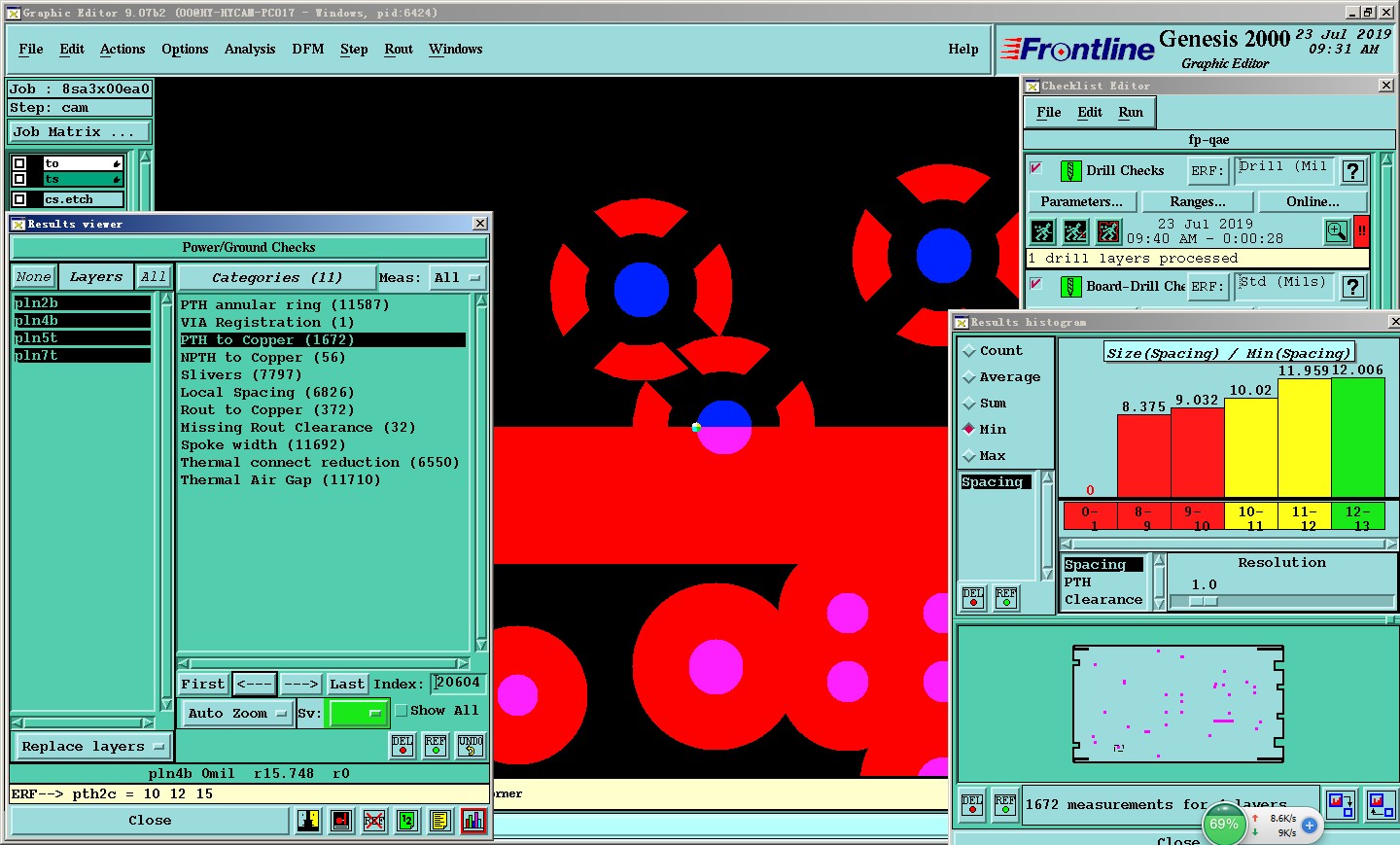This screenshot has width=1400, height=845.
Task: Click the First result button
Action: (x=203, y=685)
